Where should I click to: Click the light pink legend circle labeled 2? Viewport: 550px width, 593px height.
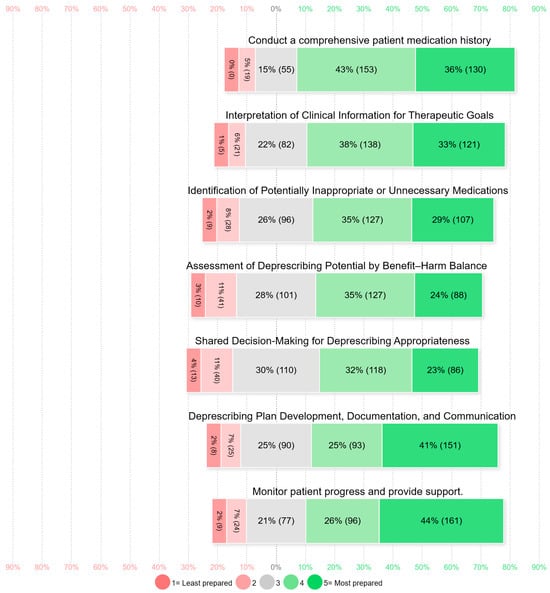pyautogui.click(x=243, y=582)
